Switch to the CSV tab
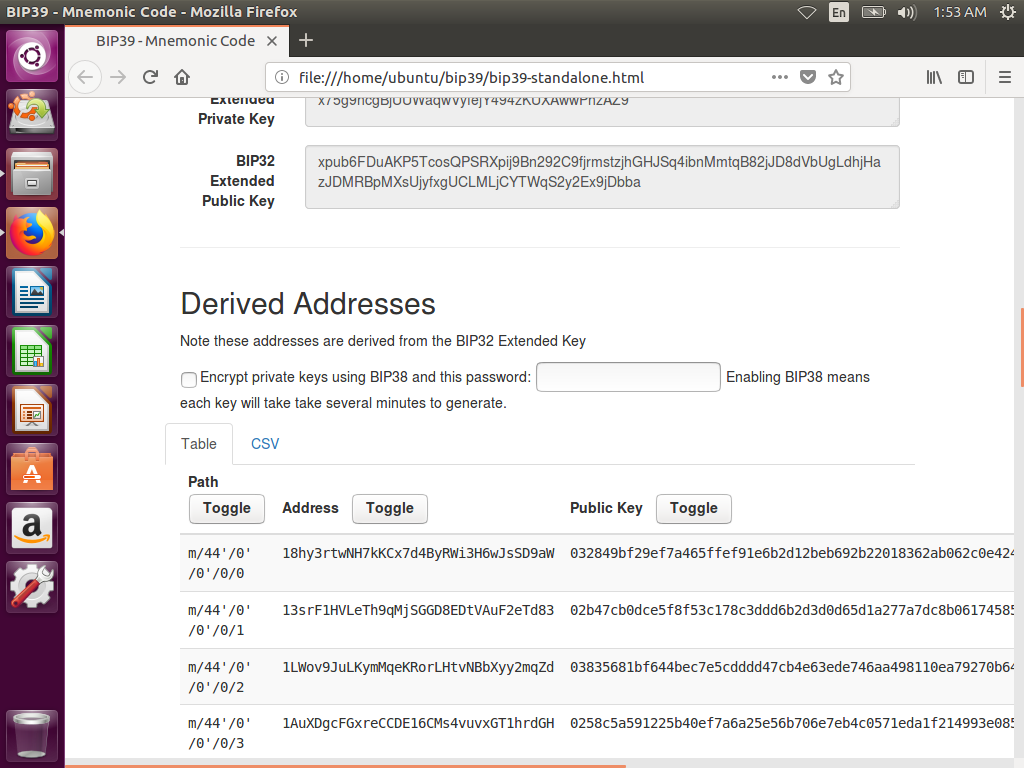1024x768 pixels. pos(265,444)
